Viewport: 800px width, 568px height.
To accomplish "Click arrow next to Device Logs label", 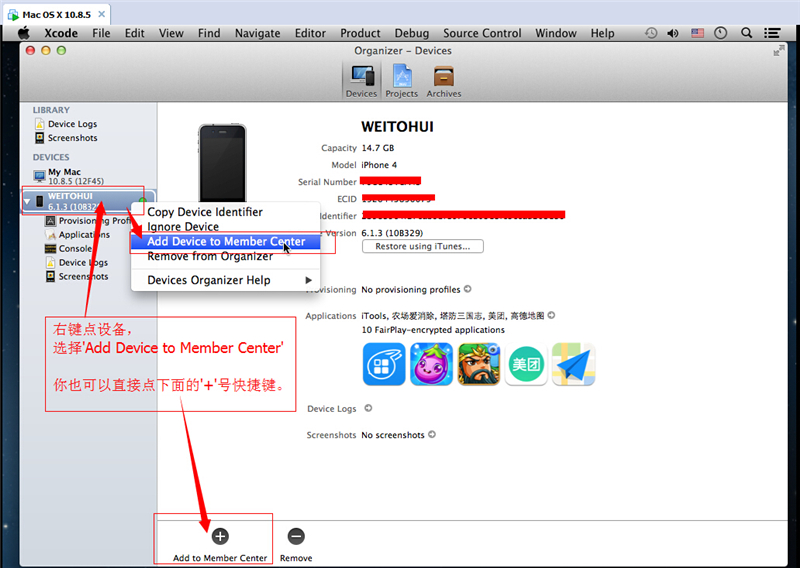I will pyautogui.click(x=368, y=408).
